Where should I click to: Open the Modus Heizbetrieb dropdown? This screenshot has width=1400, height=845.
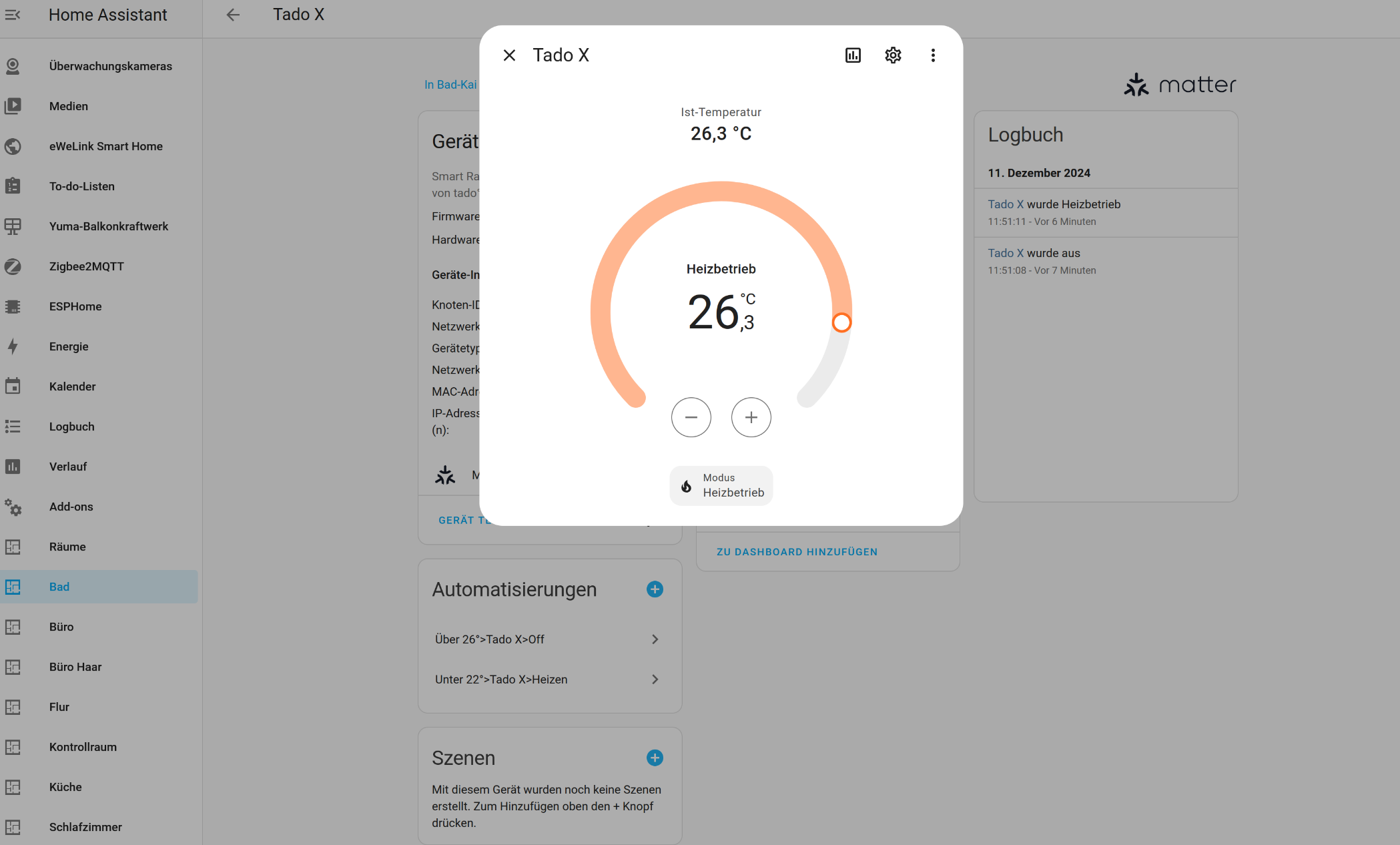(721, 485)
